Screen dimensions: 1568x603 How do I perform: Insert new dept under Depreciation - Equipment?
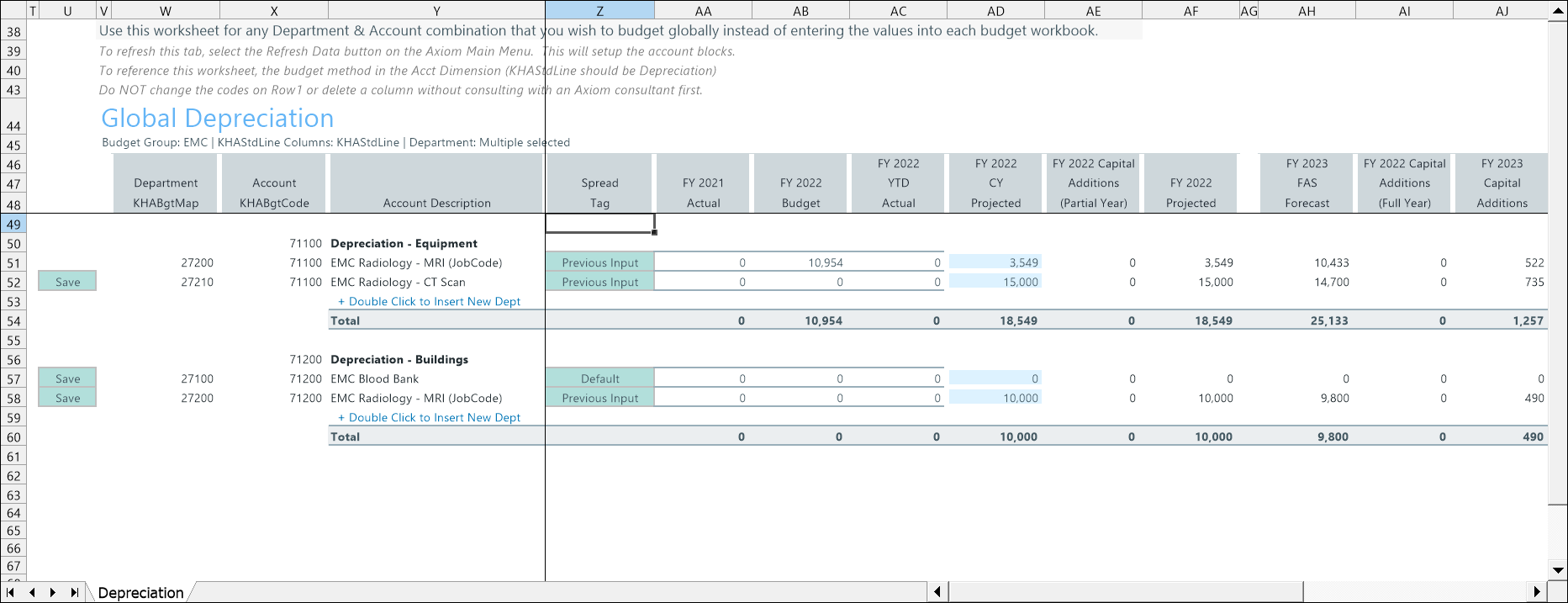click(x=430, y=301)
